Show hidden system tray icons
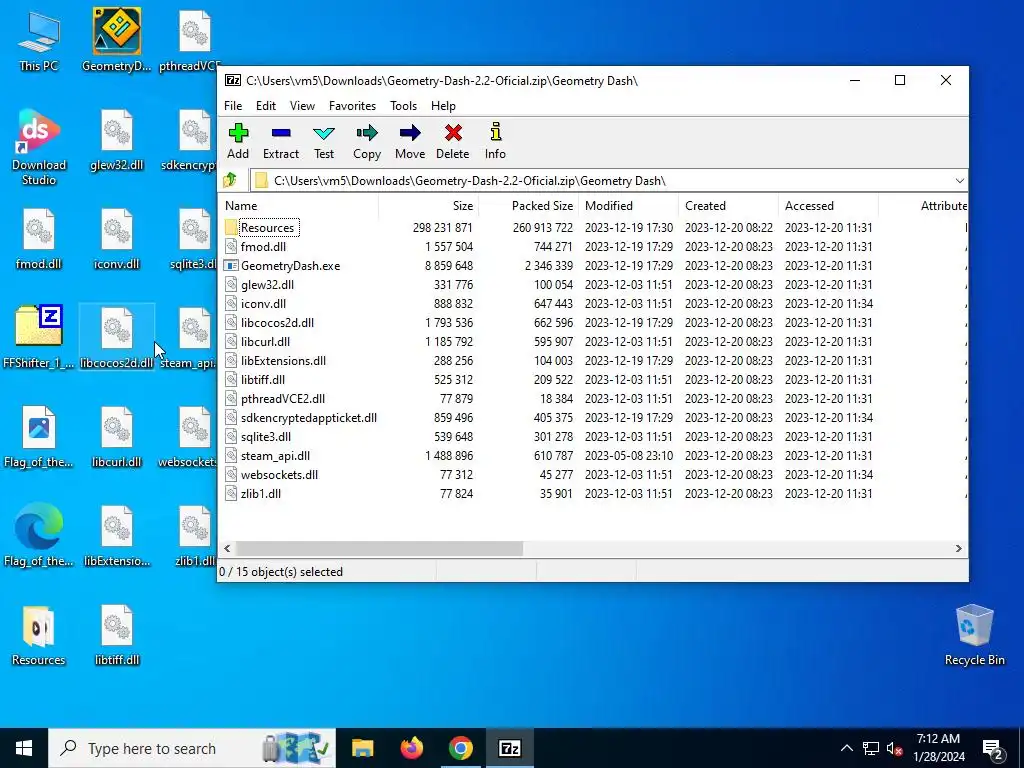This screenshot has height=768, width=1024. [x=846, y=748]
